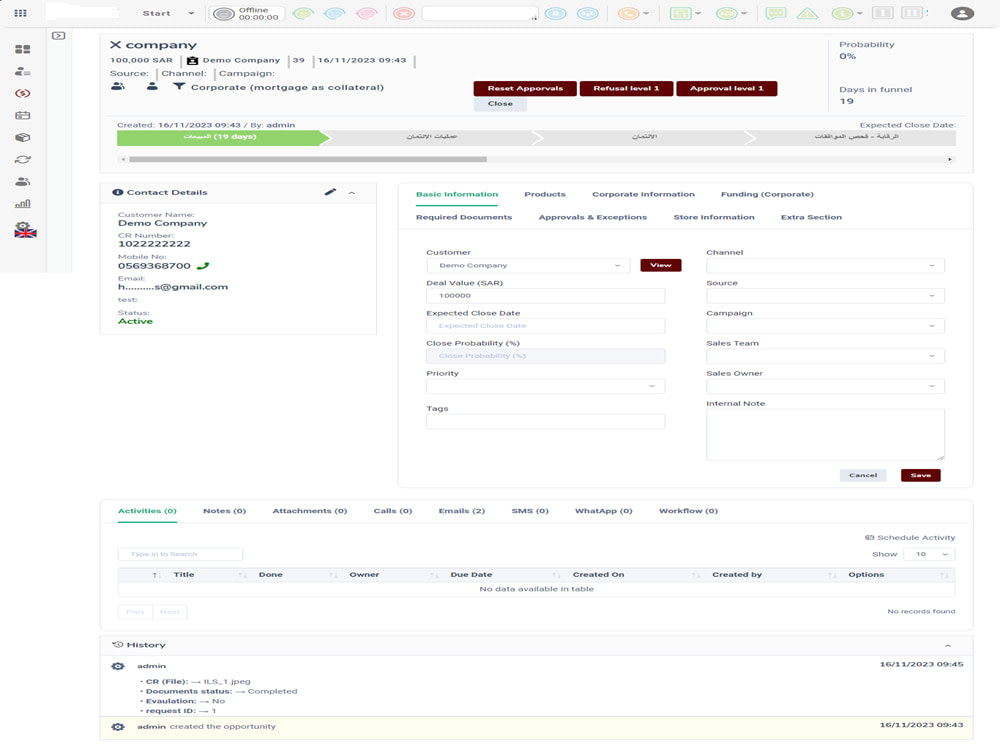The width and height of the screenshot is (1000, 750).
Task: Open the dashboard tiles sidebar icon
Action: (x=23, y=49)
